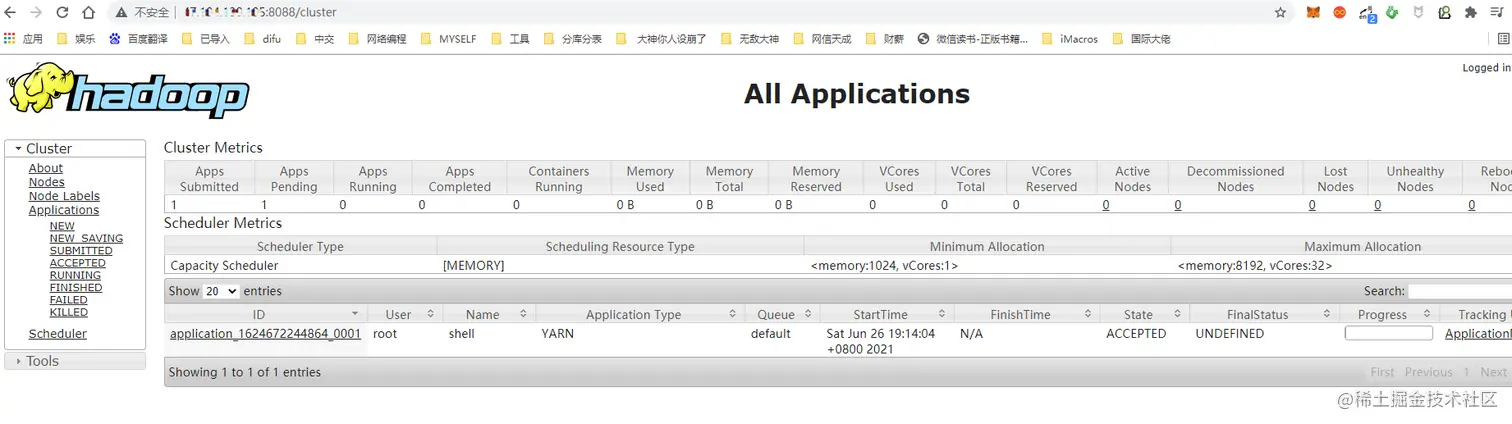Open the 微信读书 bookmark
Image resolution: width=1512 pixels, height=424 pixels.
tap(972, 39)
